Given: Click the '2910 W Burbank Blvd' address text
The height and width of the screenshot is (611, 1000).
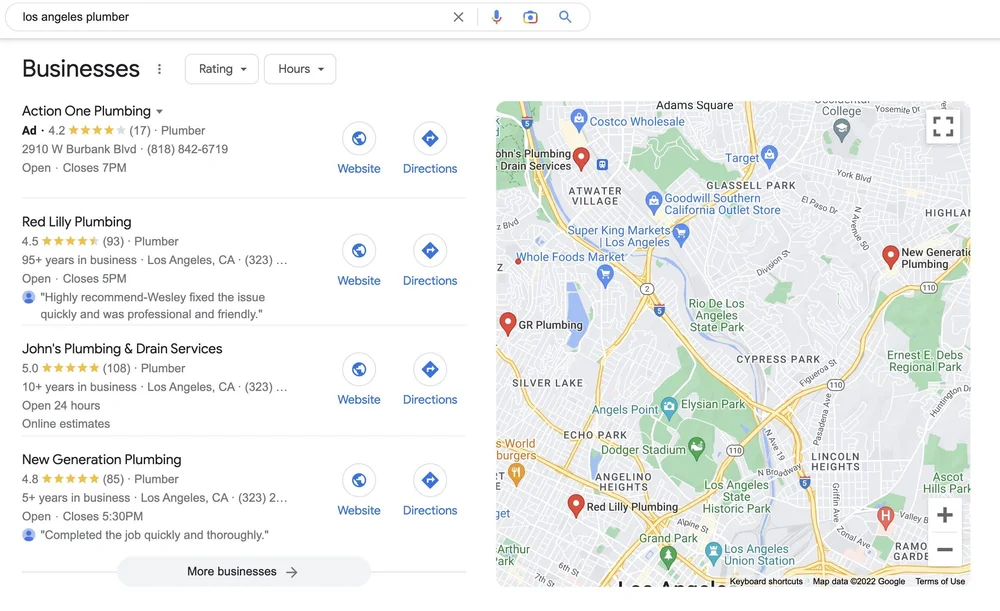Looking at the screenshot, I should [x=79, y=149].
